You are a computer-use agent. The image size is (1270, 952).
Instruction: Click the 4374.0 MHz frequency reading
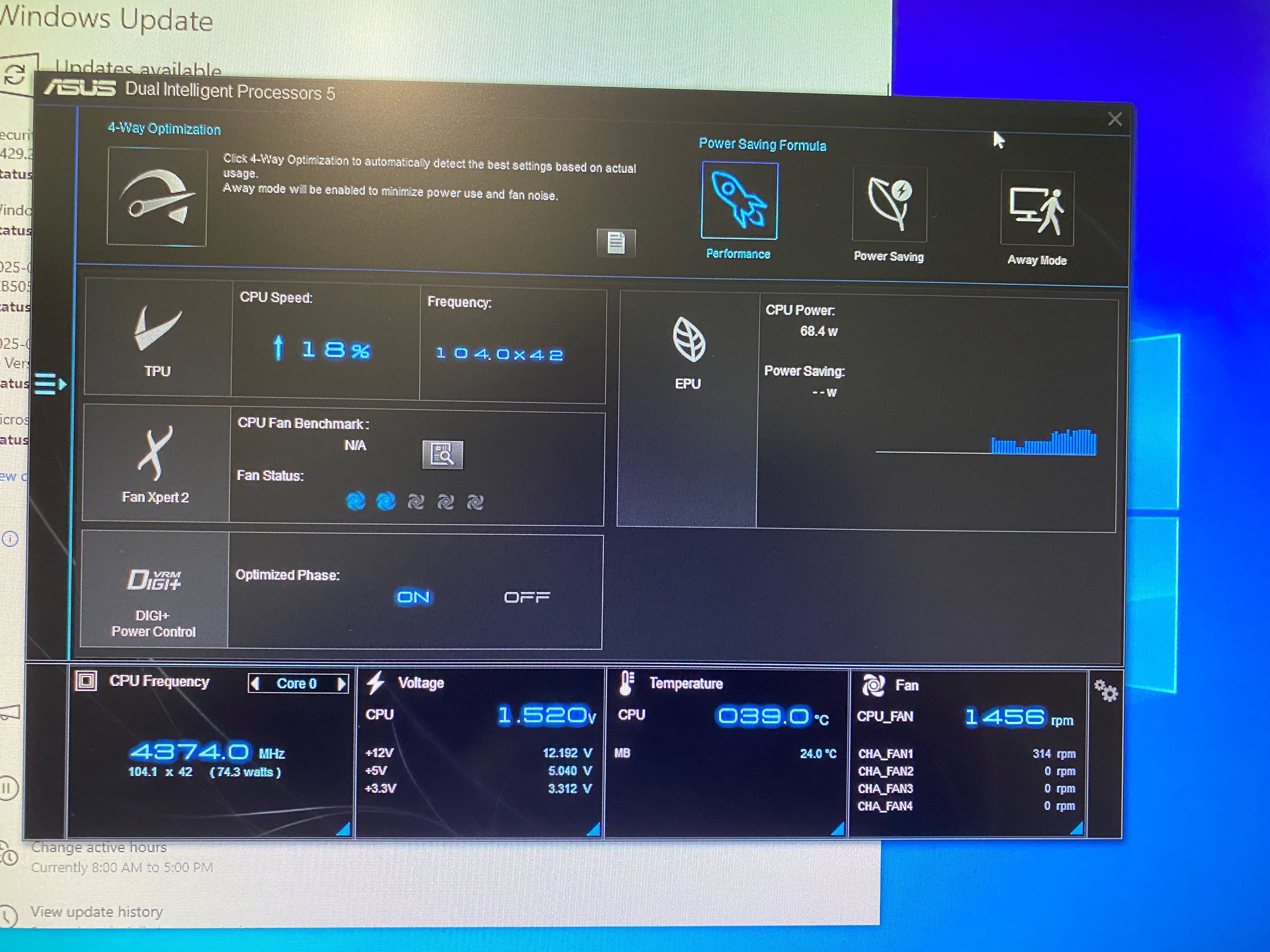[x=207, y=752]
